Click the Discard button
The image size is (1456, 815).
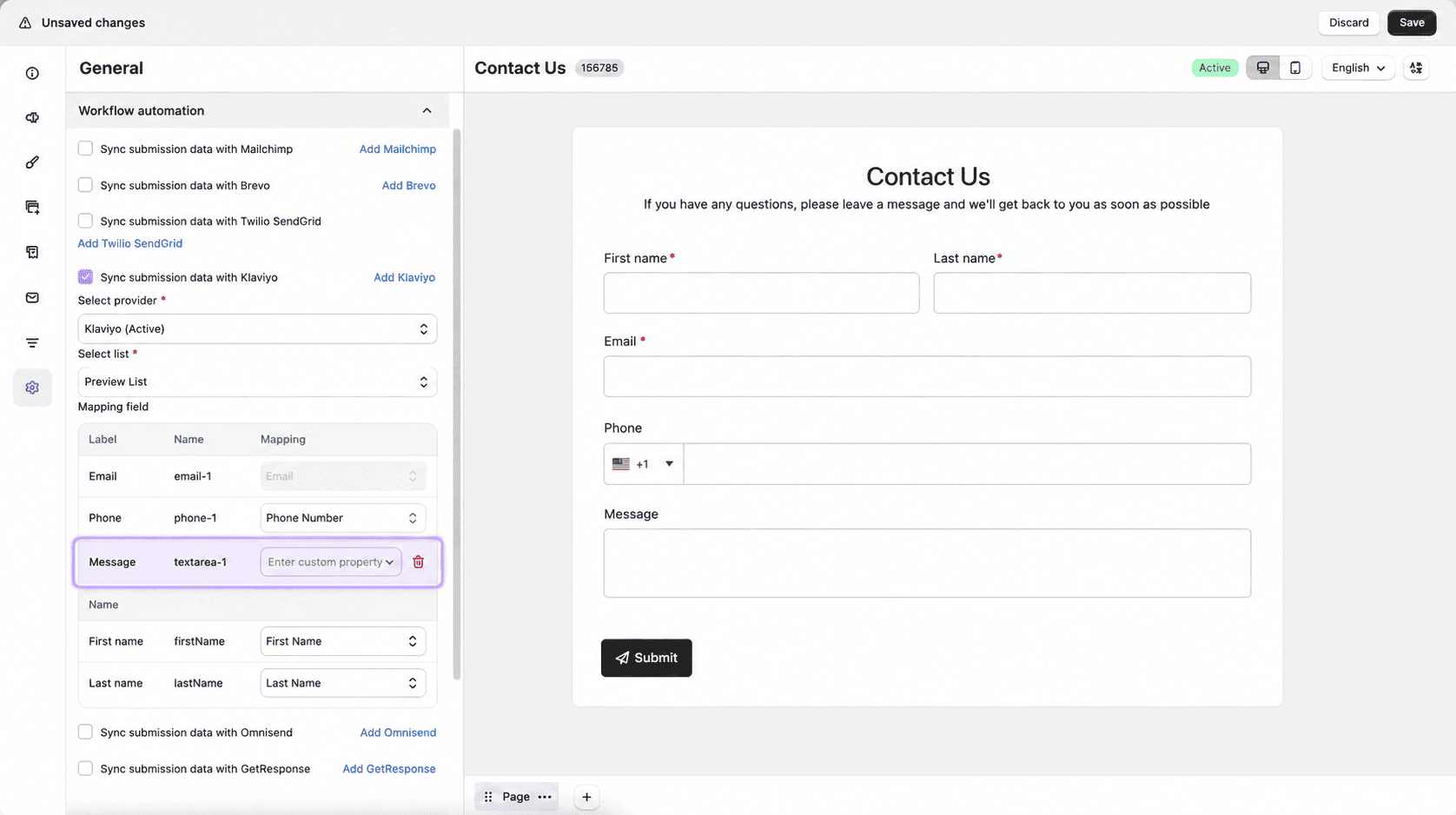click(1348, 23)
